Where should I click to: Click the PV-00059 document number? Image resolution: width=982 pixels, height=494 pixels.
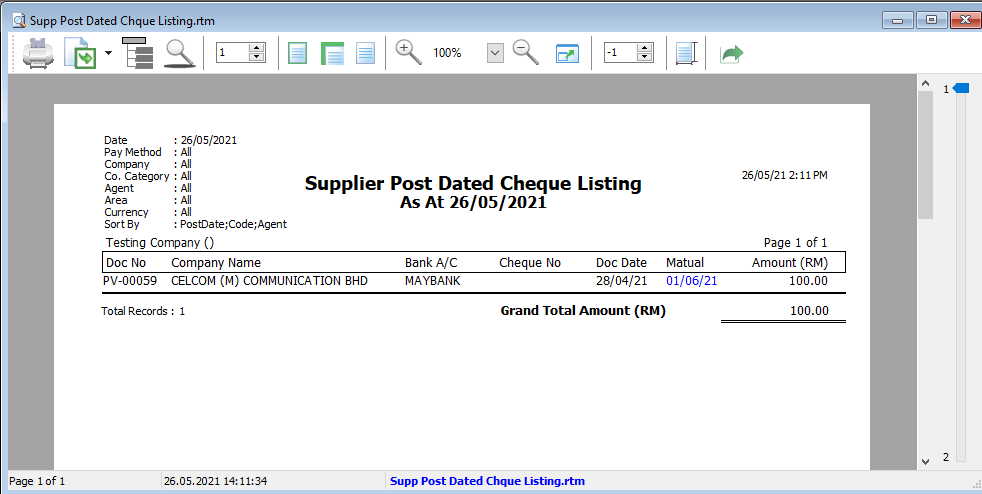(130, 281)
